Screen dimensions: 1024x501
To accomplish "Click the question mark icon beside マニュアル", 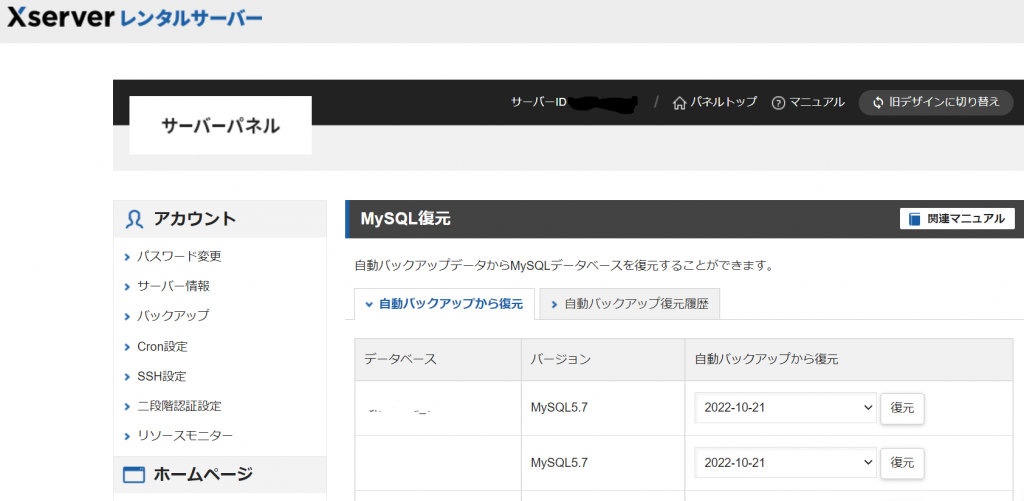I will coord(778,103).
